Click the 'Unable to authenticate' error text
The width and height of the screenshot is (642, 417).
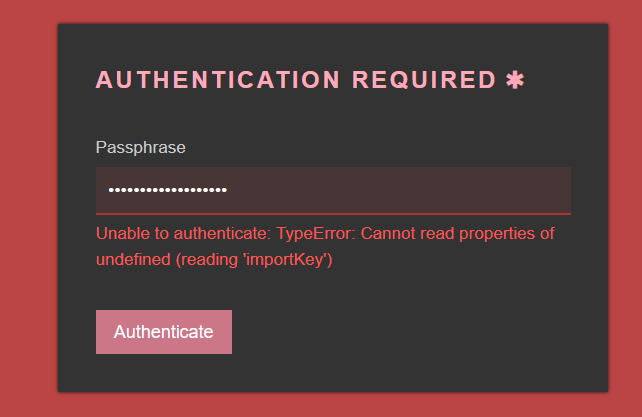point(180,234)
